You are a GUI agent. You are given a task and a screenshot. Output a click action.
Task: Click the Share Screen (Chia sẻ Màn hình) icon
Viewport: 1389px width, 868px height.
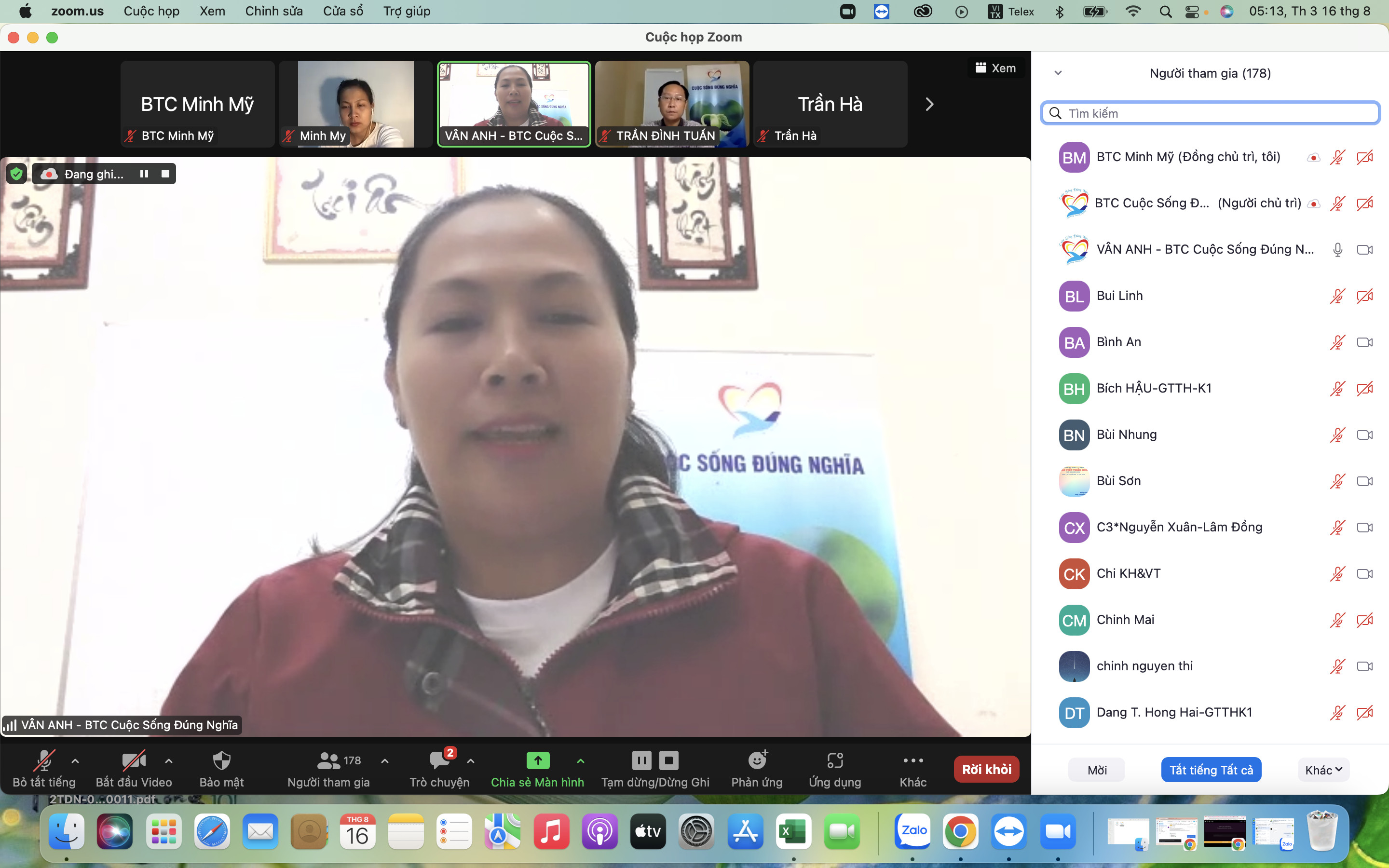(537, 761)
